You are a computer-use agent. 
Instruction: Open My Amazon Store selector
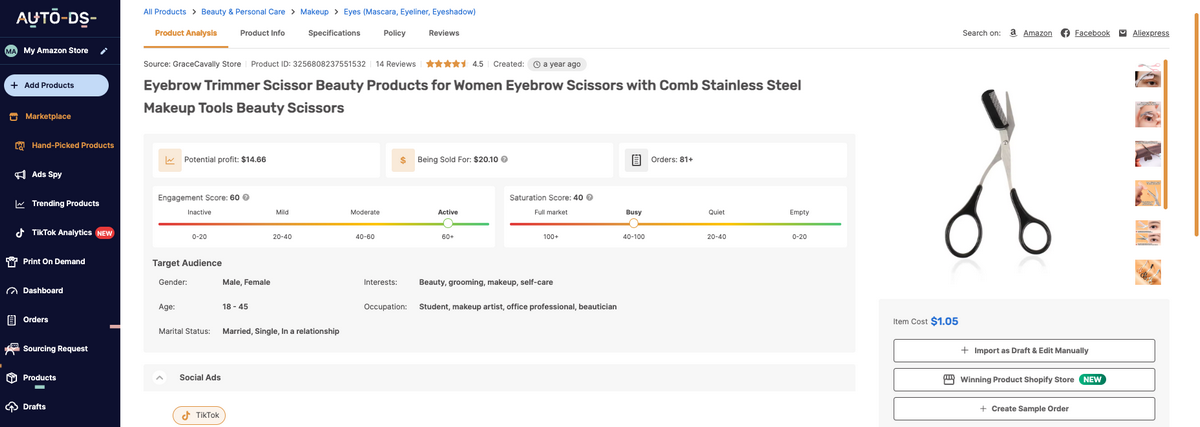click(56, 51)
